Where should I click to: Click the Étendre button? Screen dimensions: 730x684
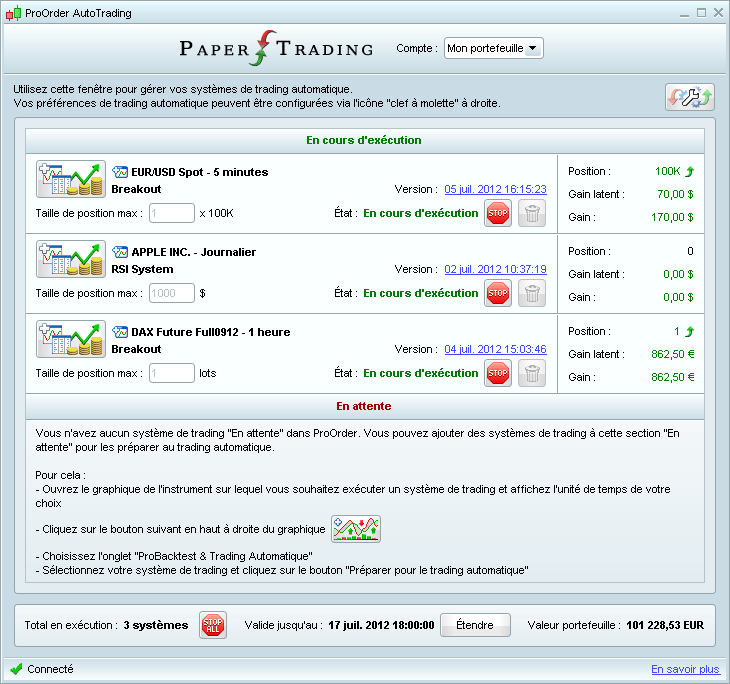point(475,625)
